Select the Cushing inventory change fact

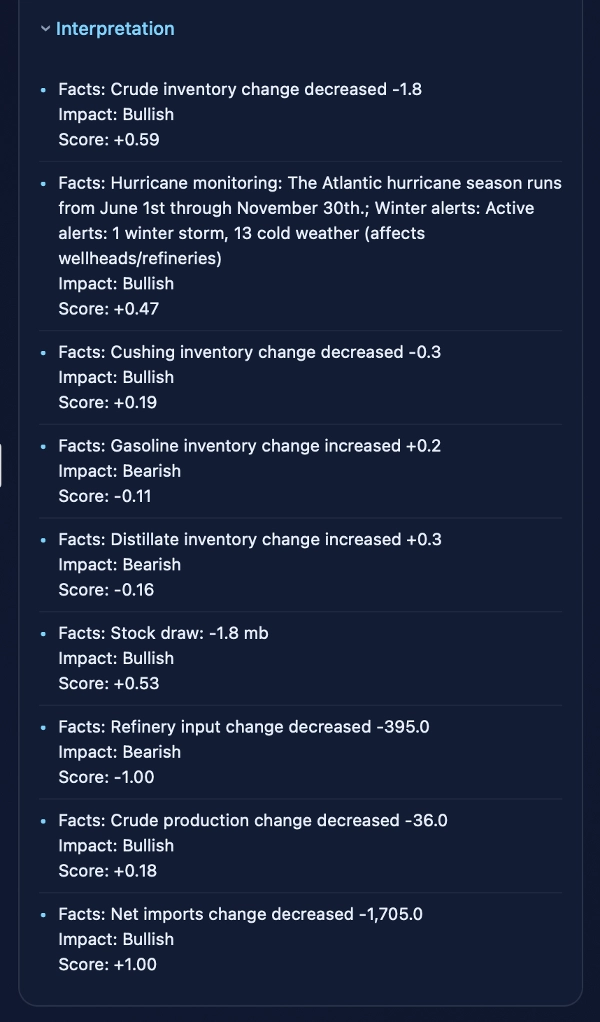(x=249, y=352)
